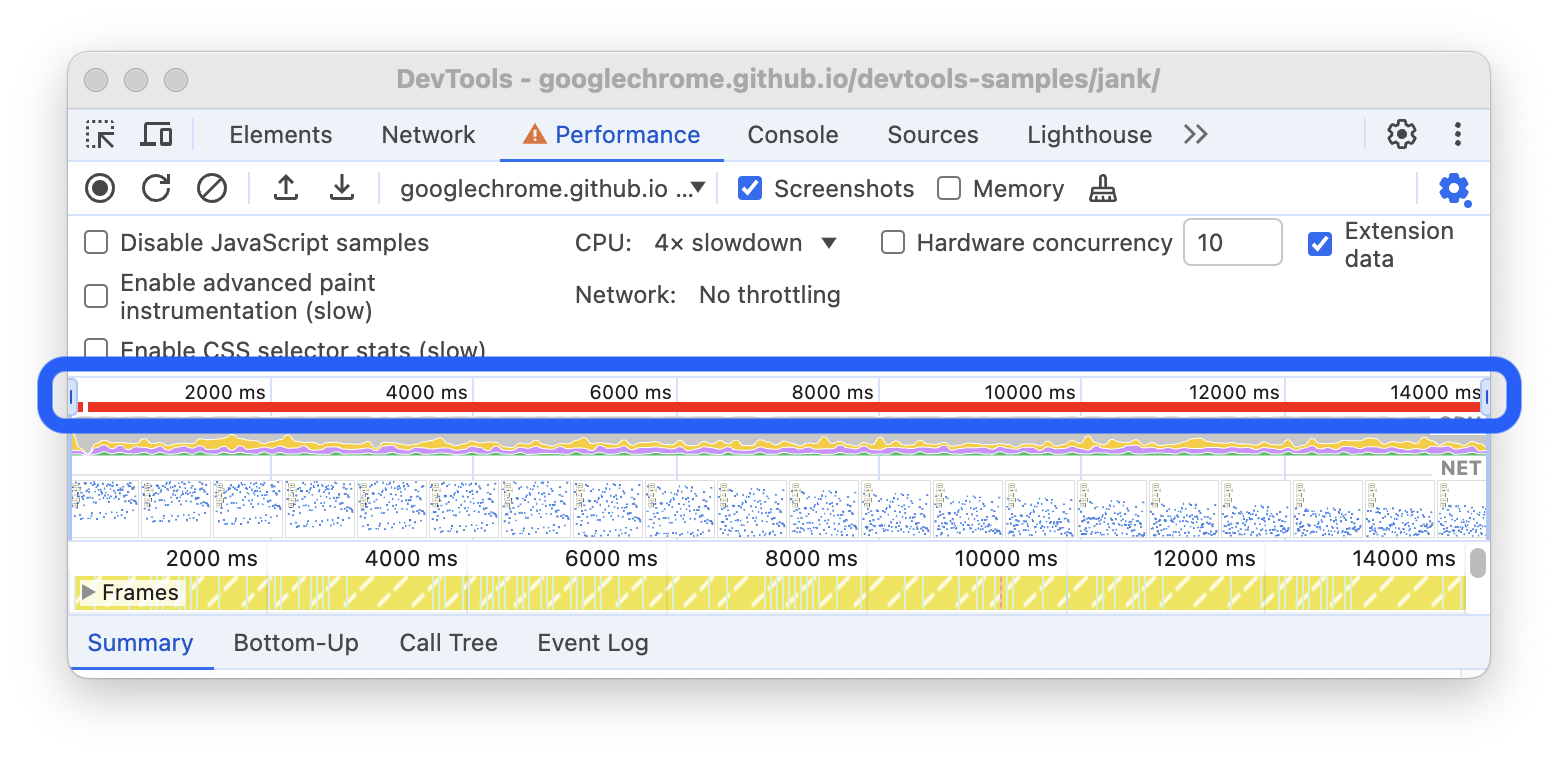The height and width of the screenshot is (762, 1558).
Task: Disable the Screenshots capture option
Action: click(x=750, y=188)
